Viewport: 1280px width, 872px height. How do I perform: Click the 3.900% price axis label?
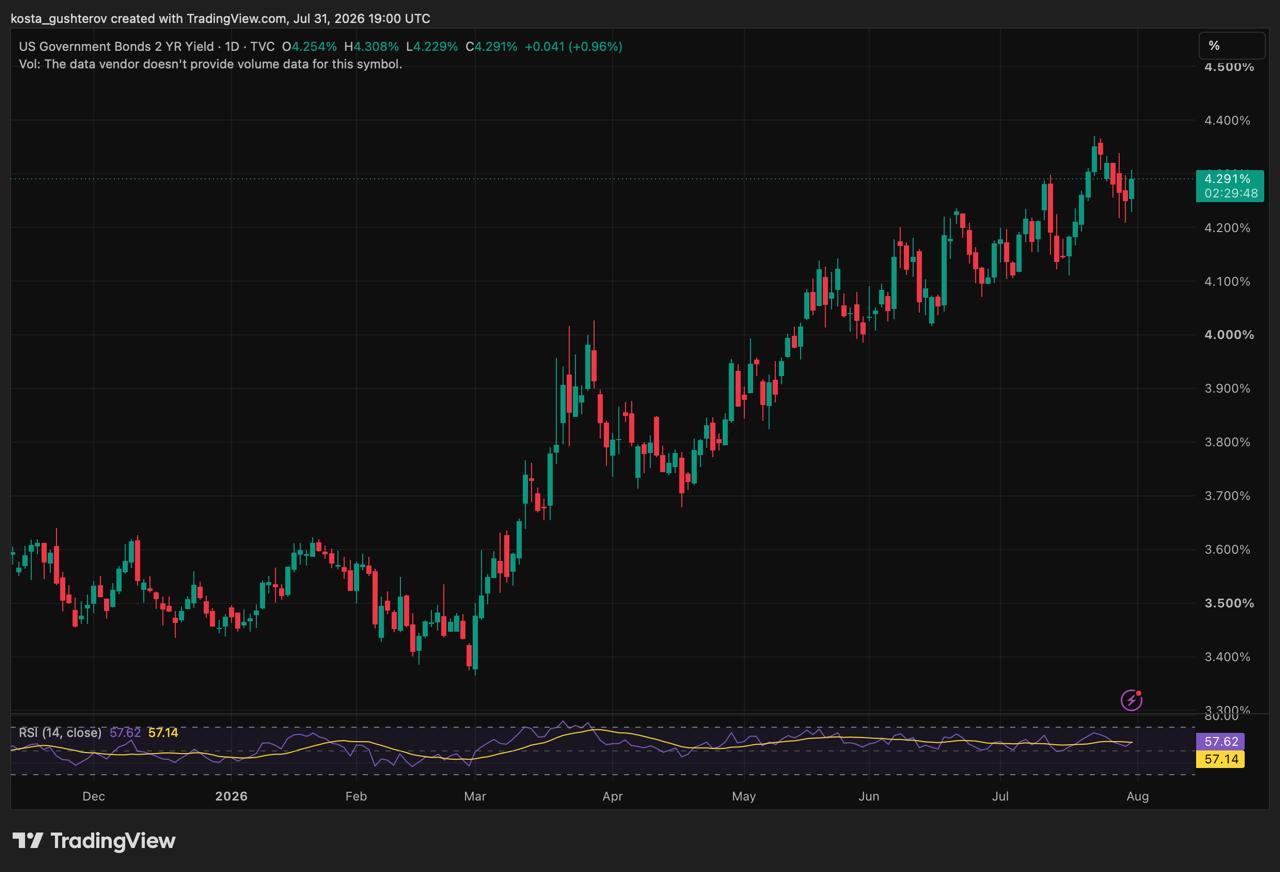pos(1229,389)
